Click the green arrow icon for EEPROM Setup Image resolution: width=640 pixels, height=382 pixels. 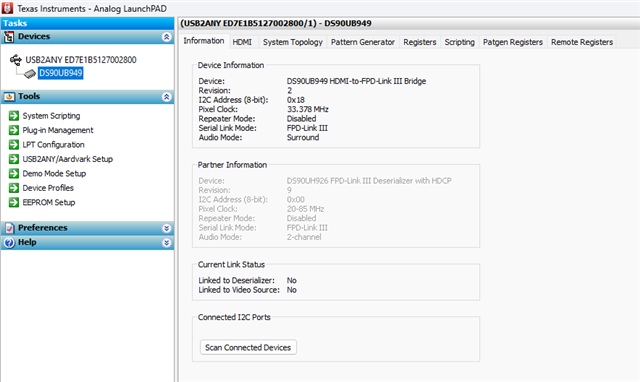pyautogui.click(x=14, y=202)
